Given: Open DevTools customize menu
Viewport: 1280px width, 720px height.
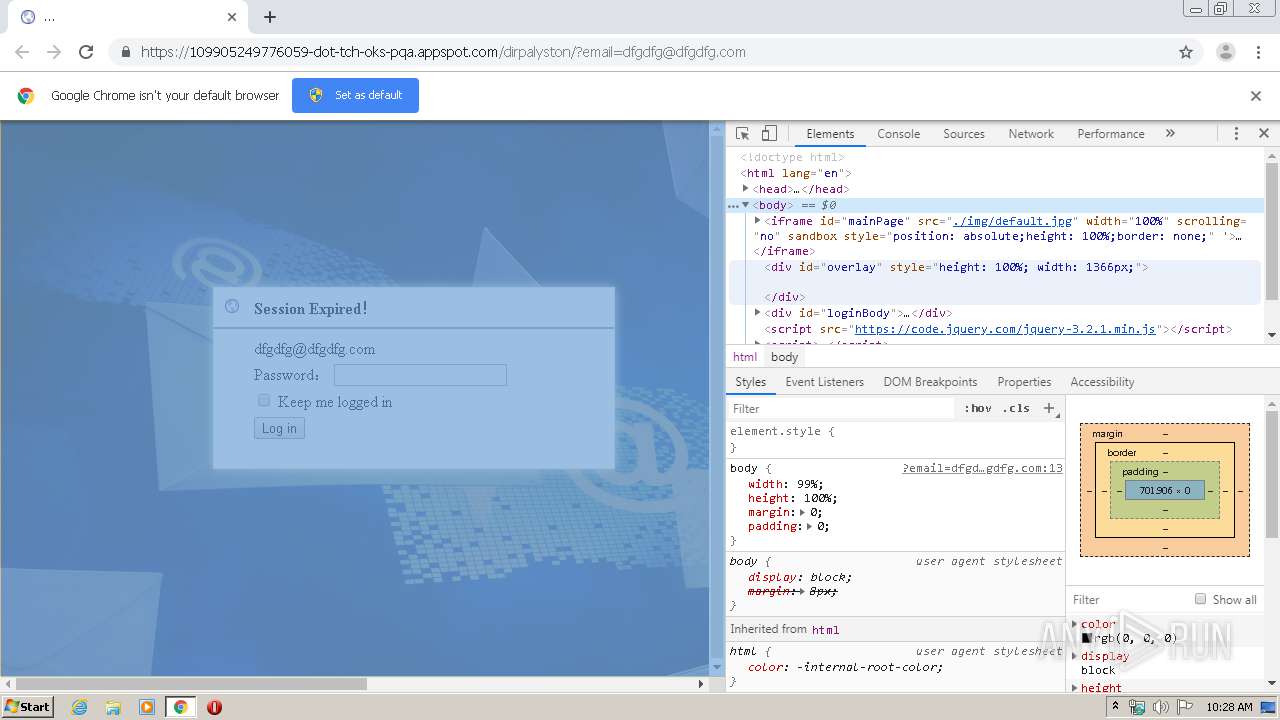Looking at the screenshot, I should coord(1236,134).
